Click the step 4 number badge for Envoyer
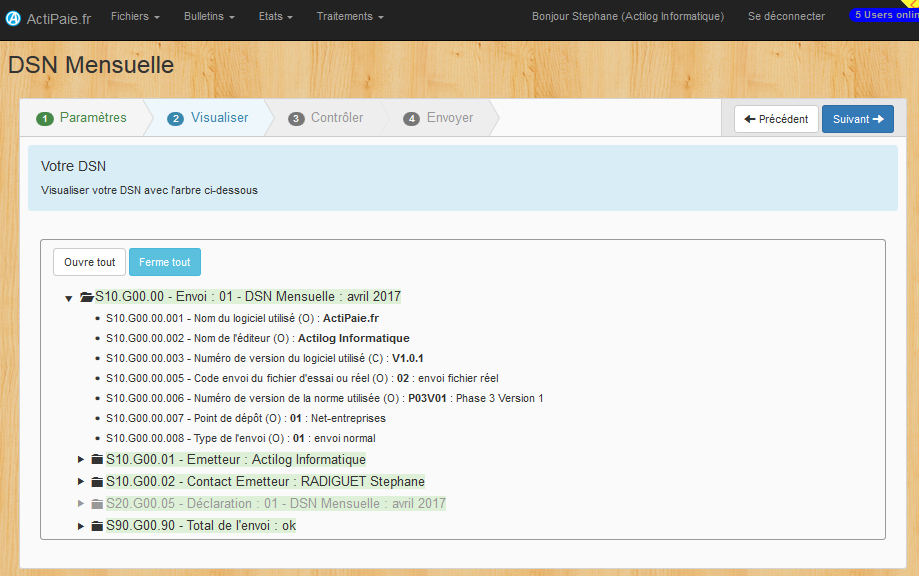 tap(411, 119)
